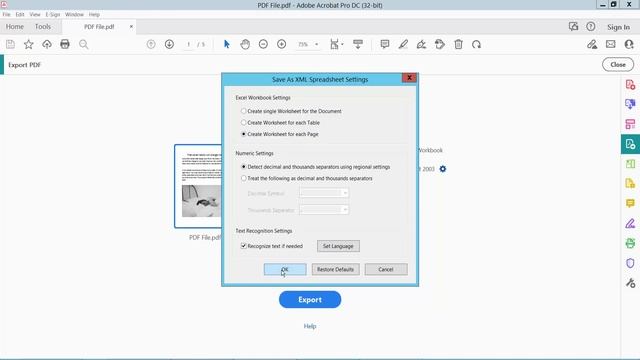The height and width of the screenshot is (360, 640).
Task: Select the PDF File.pdf document tab
Action: click(x=99, y=27)
